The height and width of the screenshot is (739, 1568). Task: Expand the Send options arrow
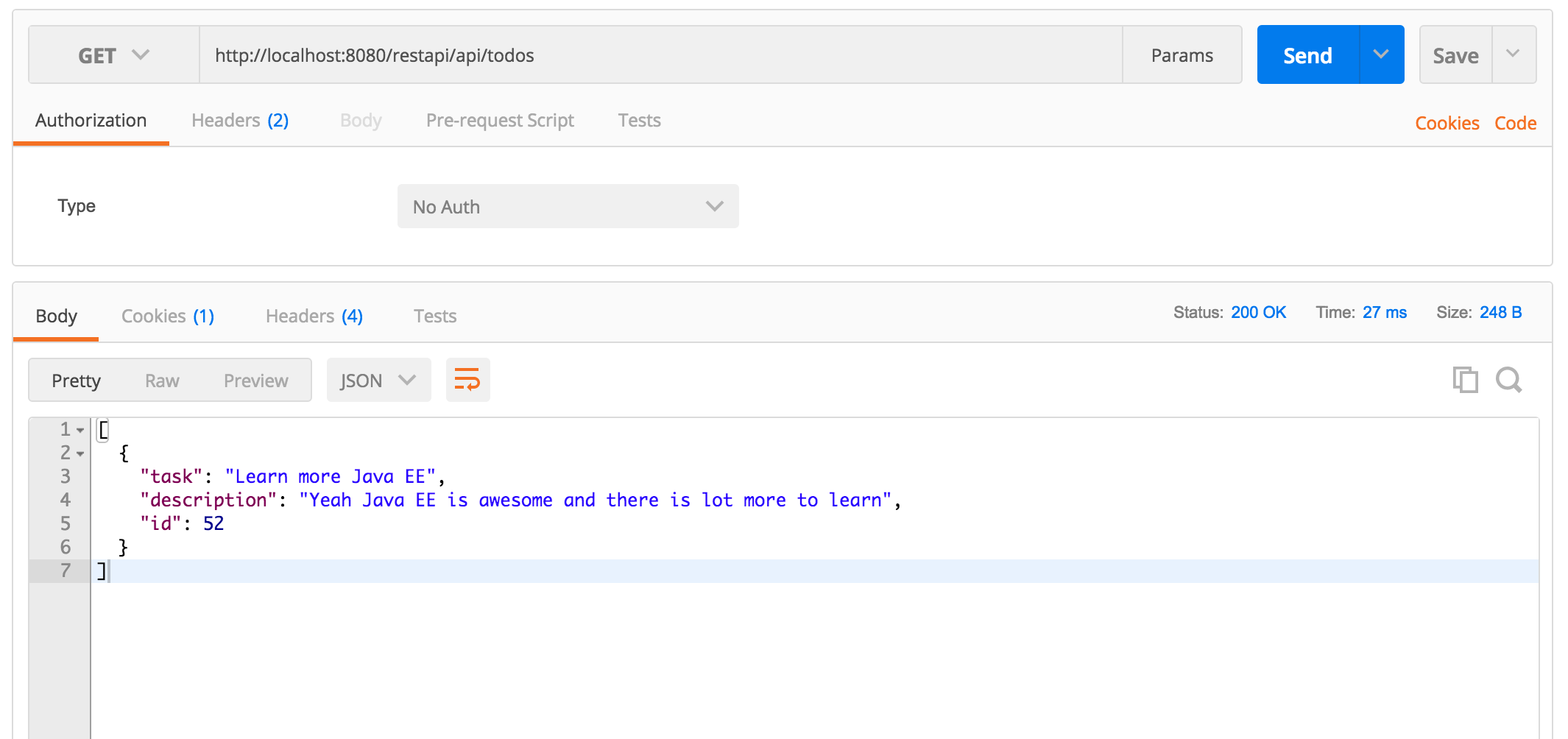(x=1382, y=54)
